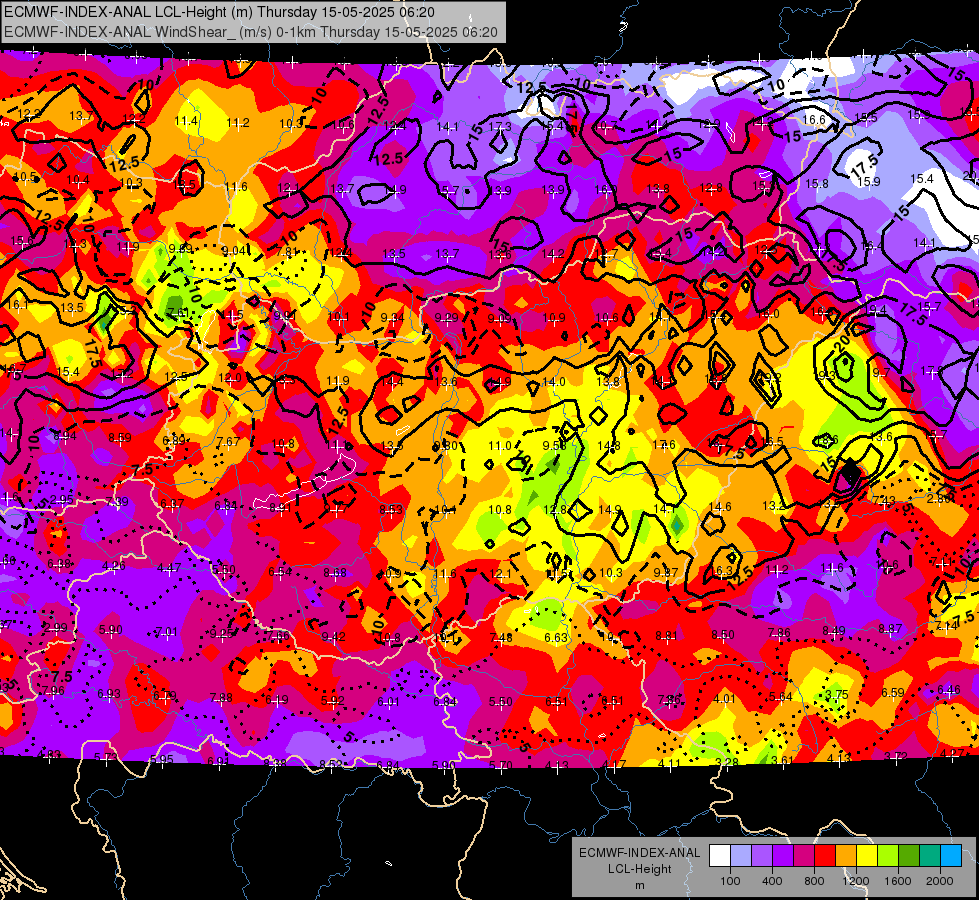Click the LCL-Height title line at top
Viewport: 979px width, 900px height.
(x=220, y=12)
